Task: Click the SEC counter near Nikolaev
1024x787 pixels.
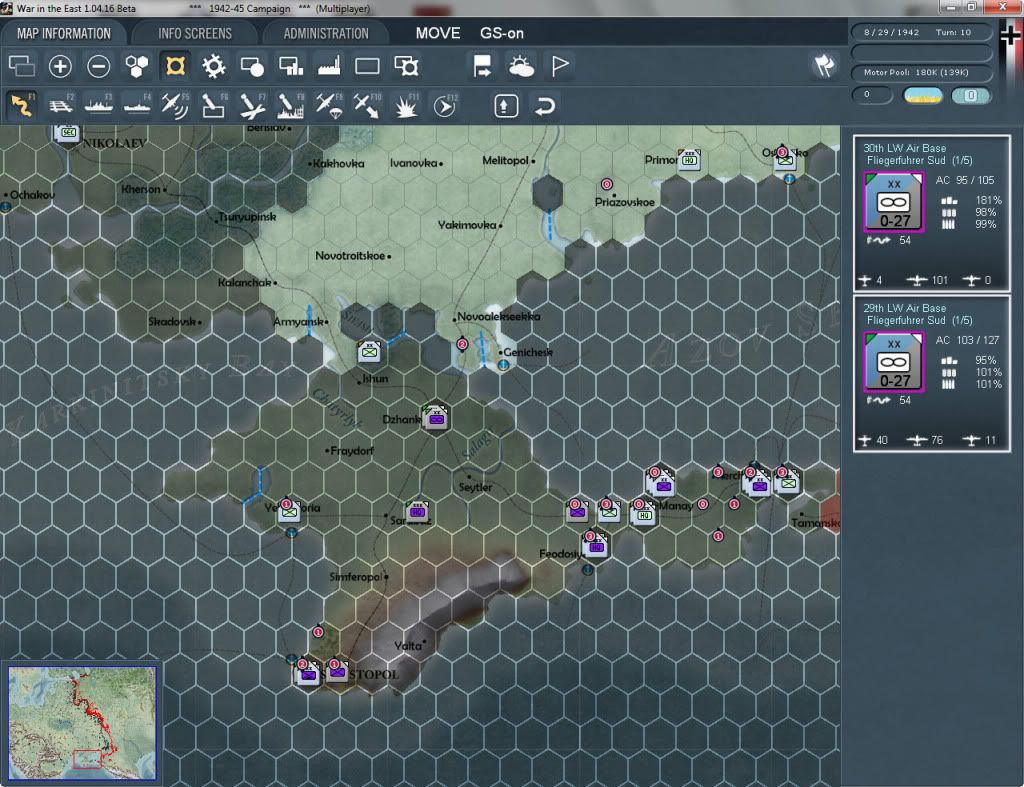Action: (x=68, y=131)
